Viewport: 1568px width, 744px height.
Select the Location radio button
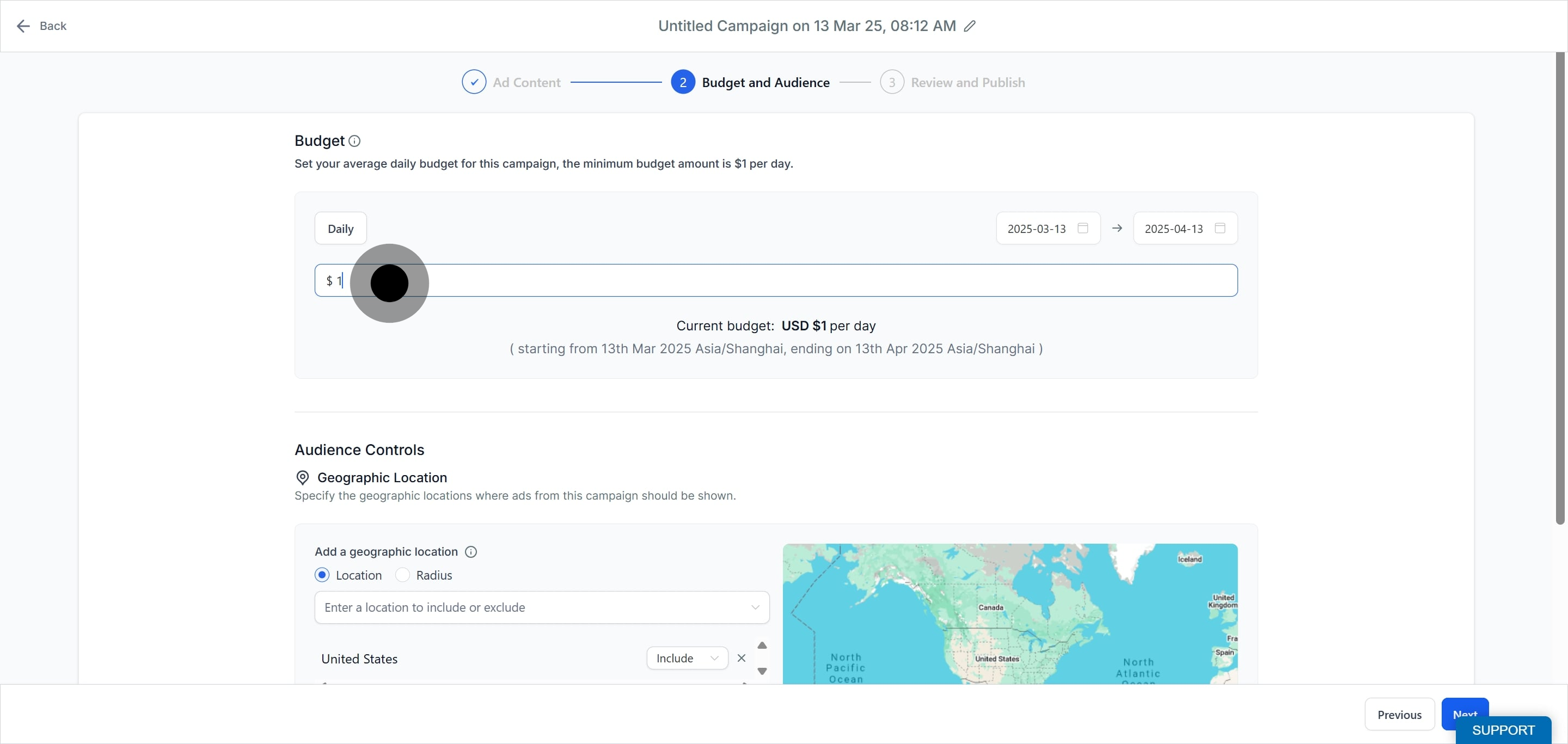click(x=322, y=575)
